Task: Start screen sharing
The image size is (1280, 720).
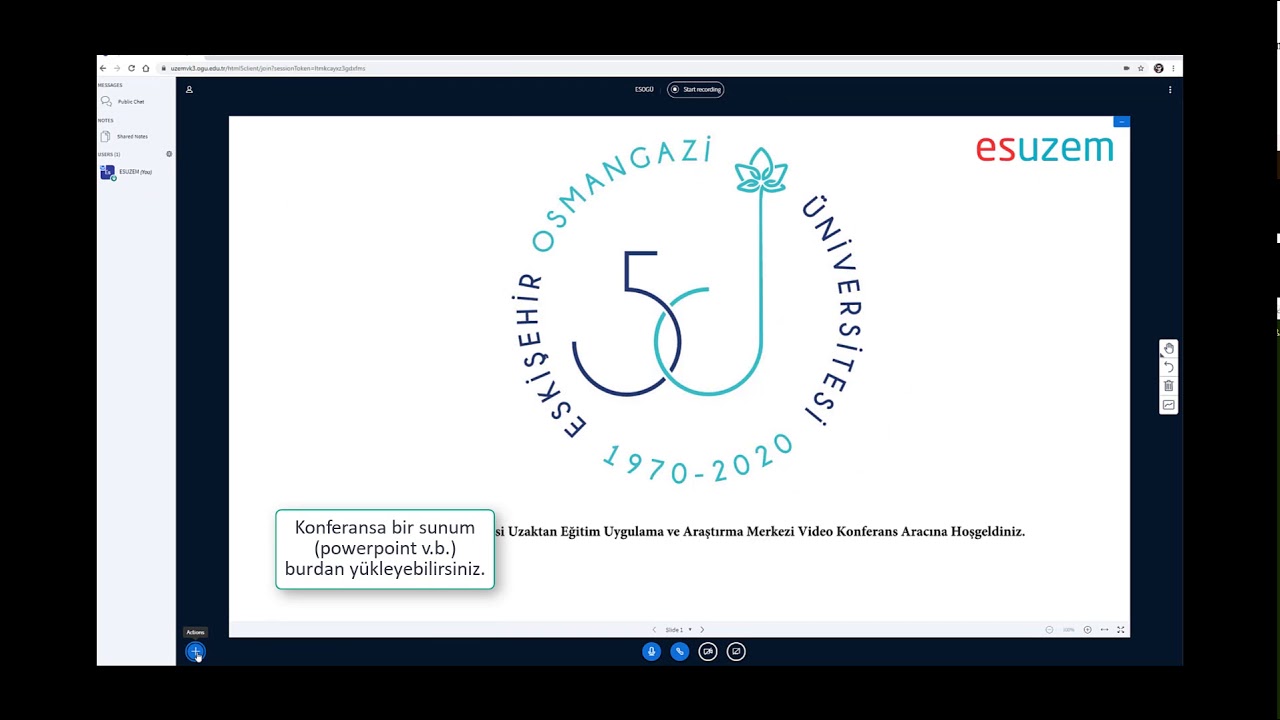Action: (736, 652)
